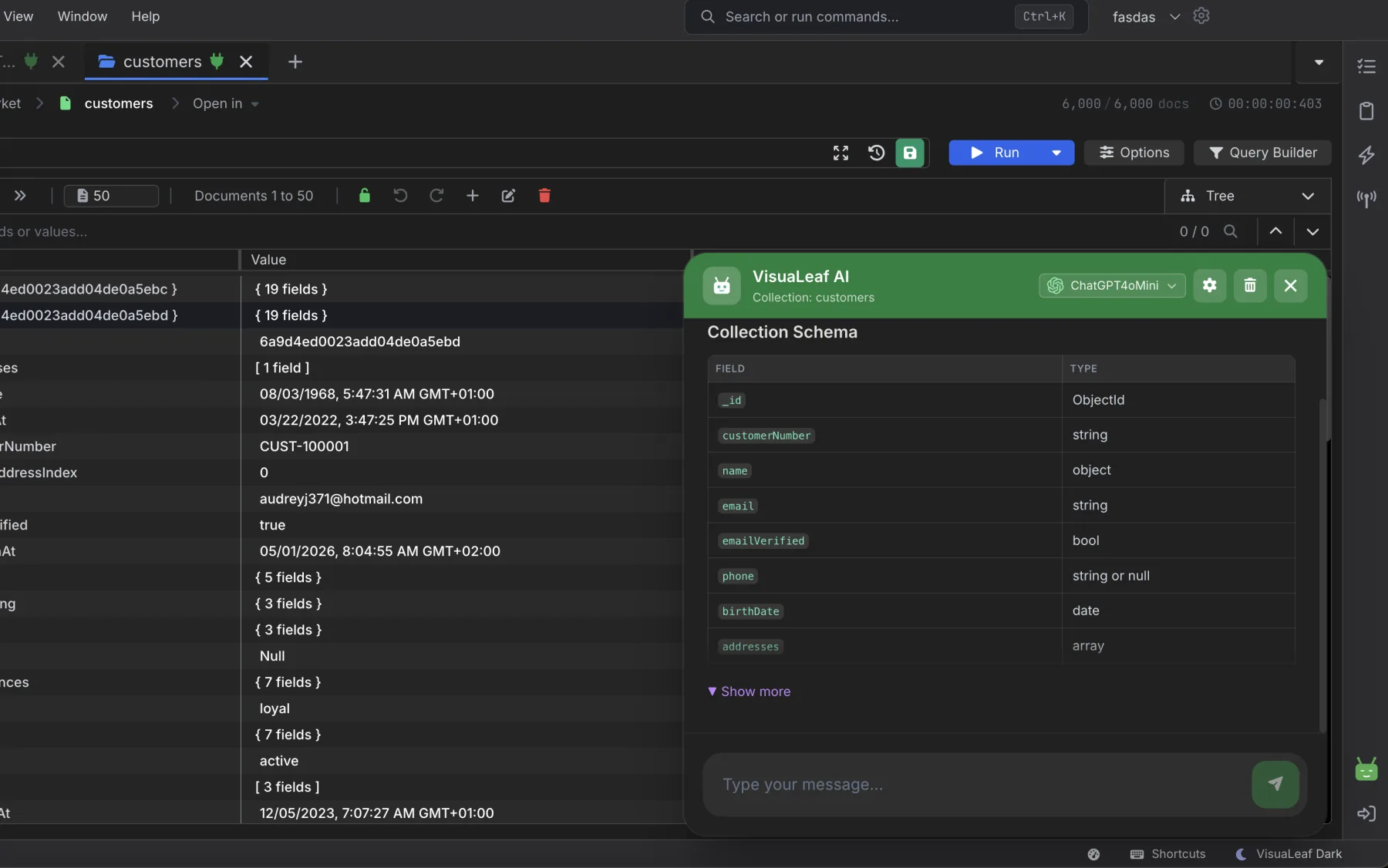Image resolution: width=1388 pixels, height=868 pixels.
Task: Open VisuaLeaf AI settings gear
Action: coord(1209,285)
